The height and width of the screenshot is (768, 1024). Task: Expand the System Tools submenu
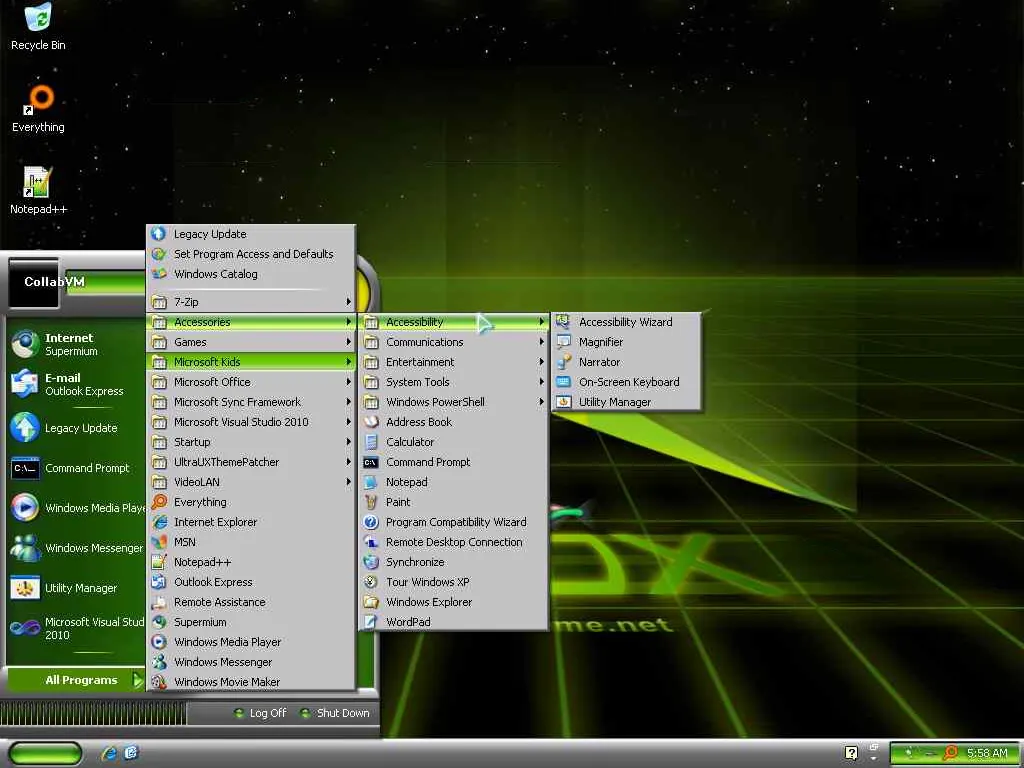tap(454, 382)
